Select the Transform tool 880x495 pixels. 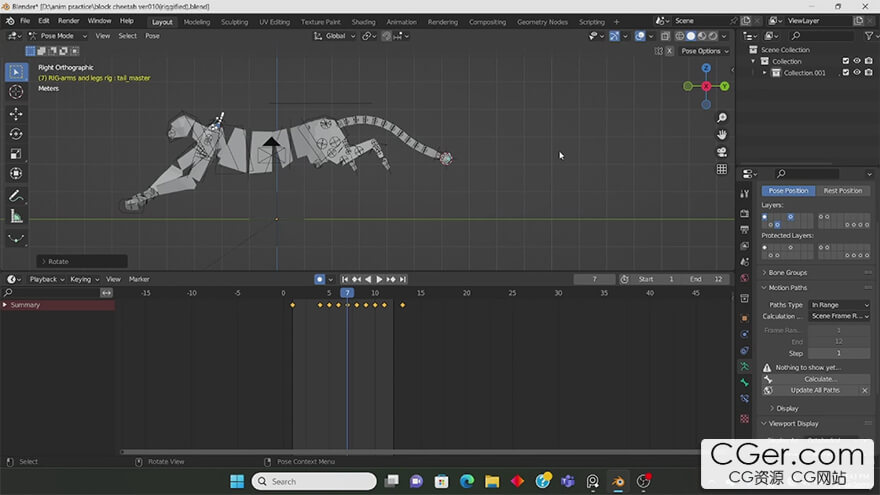tap(16, 173)
